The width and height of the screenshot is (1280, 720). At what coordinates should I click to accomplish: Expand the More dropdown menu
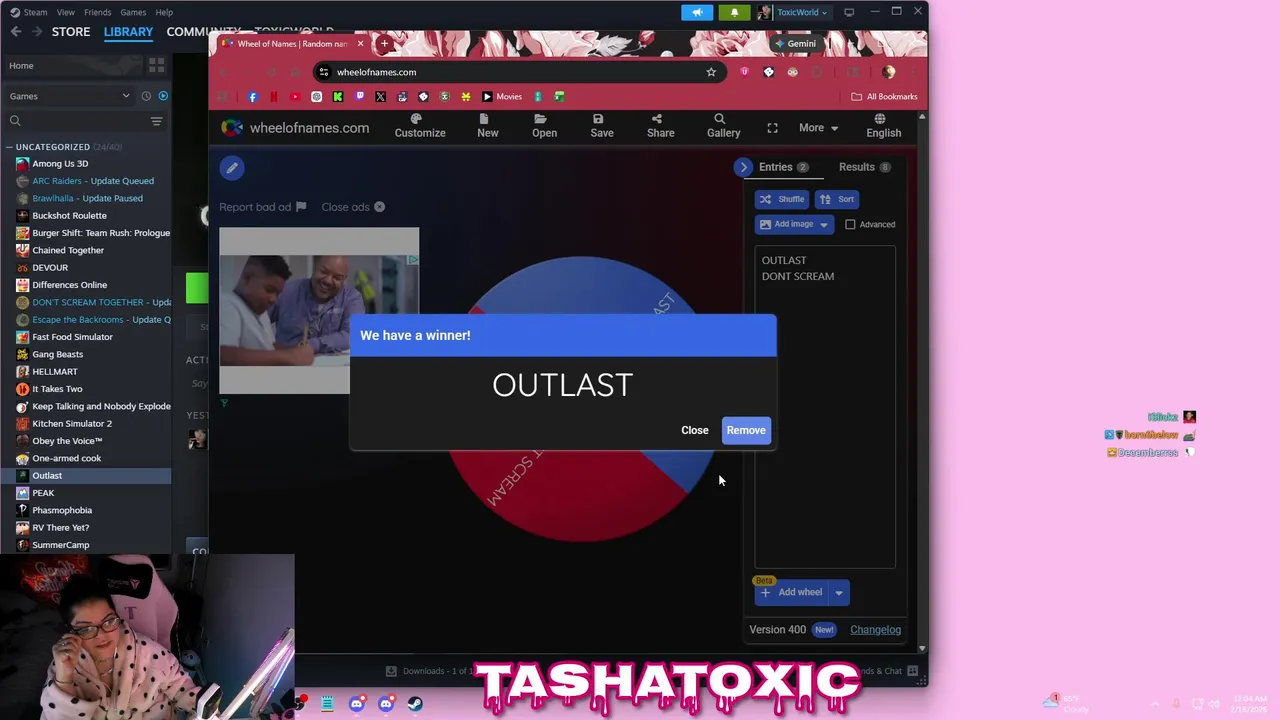tap(818, 128)
